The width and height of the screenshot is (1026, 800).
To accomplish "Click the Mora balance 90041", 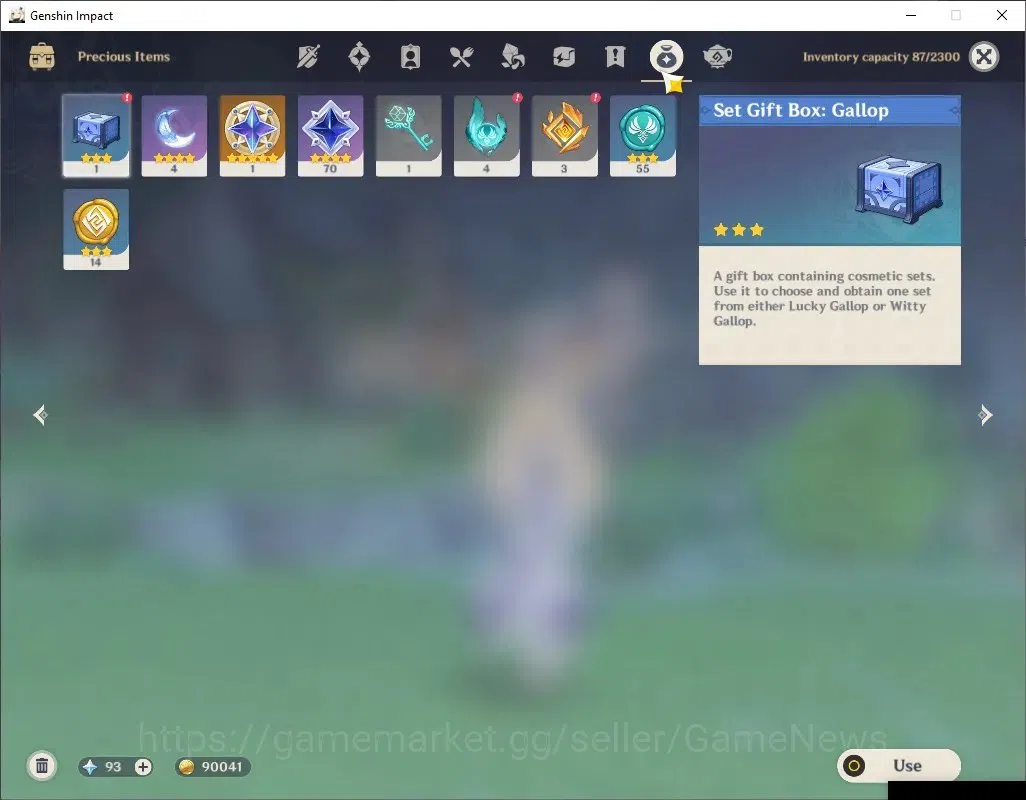I will [222, 767].
